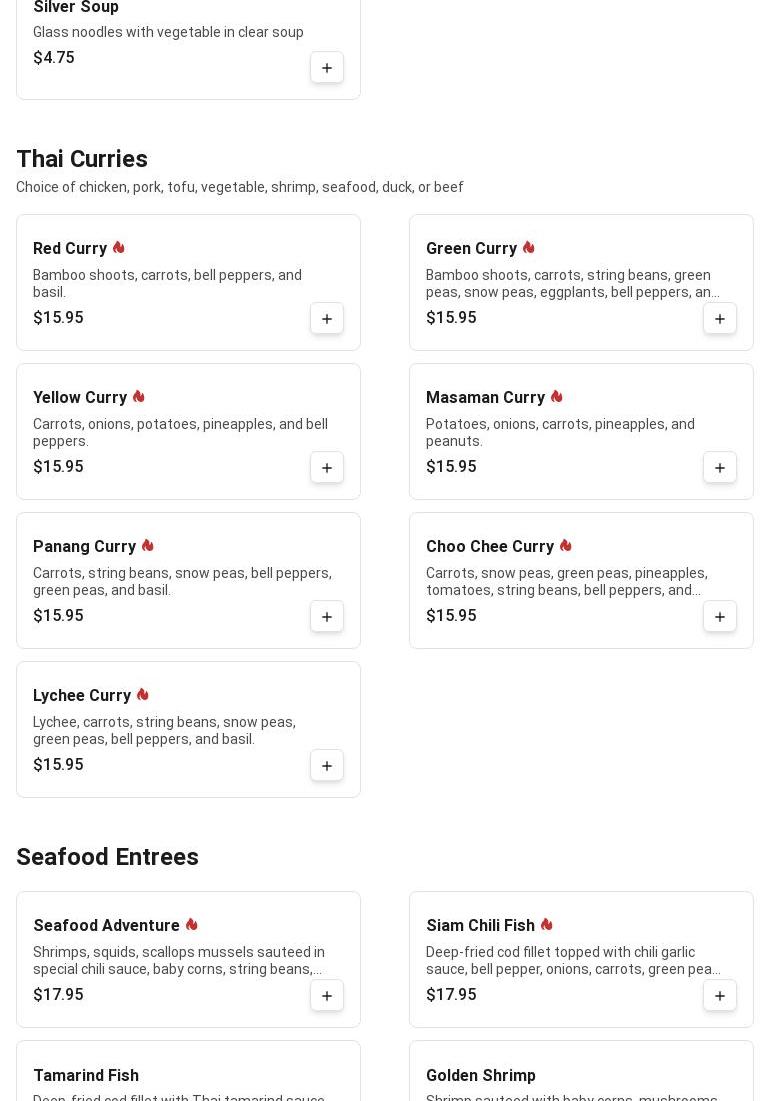Select the Masaman Curry title

point(485,398)
